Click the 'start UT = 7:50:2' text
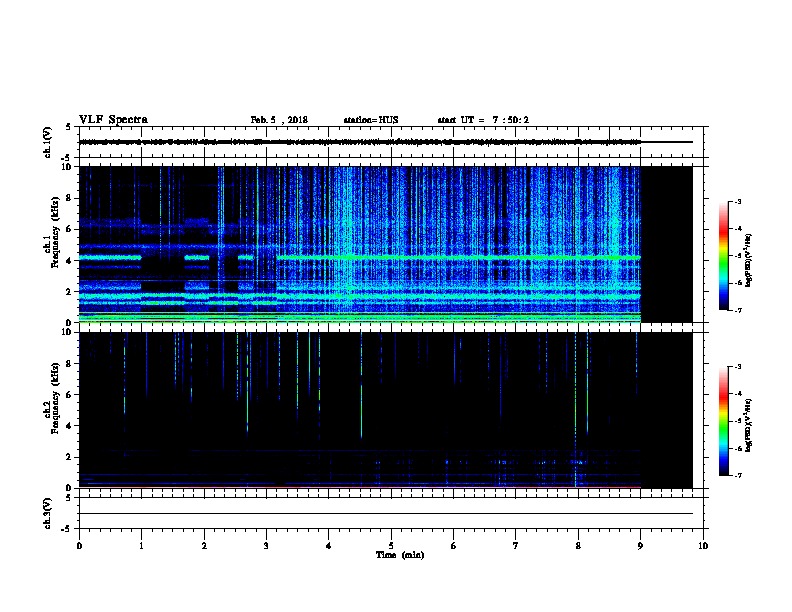This screenshot has width=792, height=612. (x=483, y=120)
